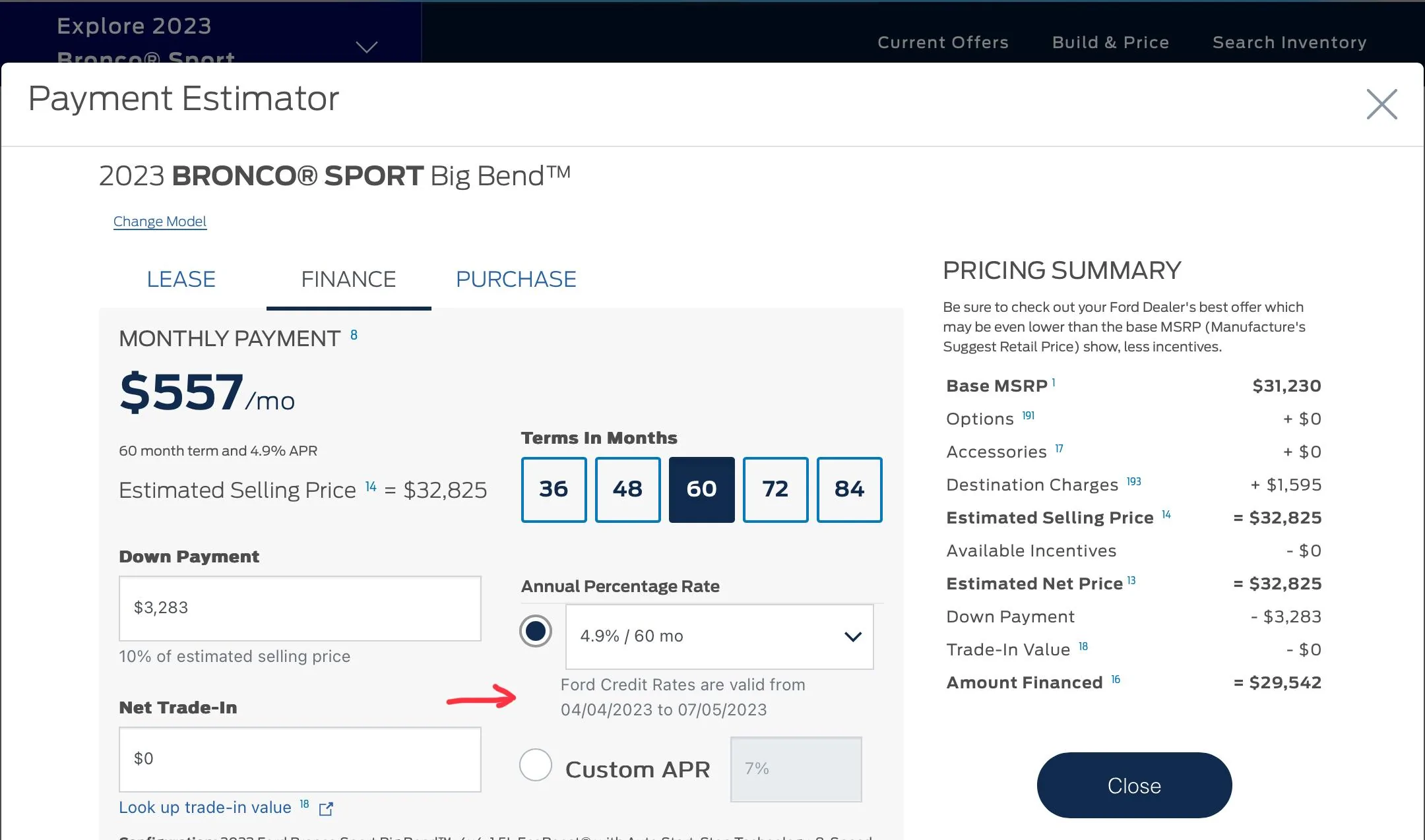The width and height of the screenshot is (1425, 840).
Task: Click the $557/mo monthly payment amount
Action: [207, 392]
